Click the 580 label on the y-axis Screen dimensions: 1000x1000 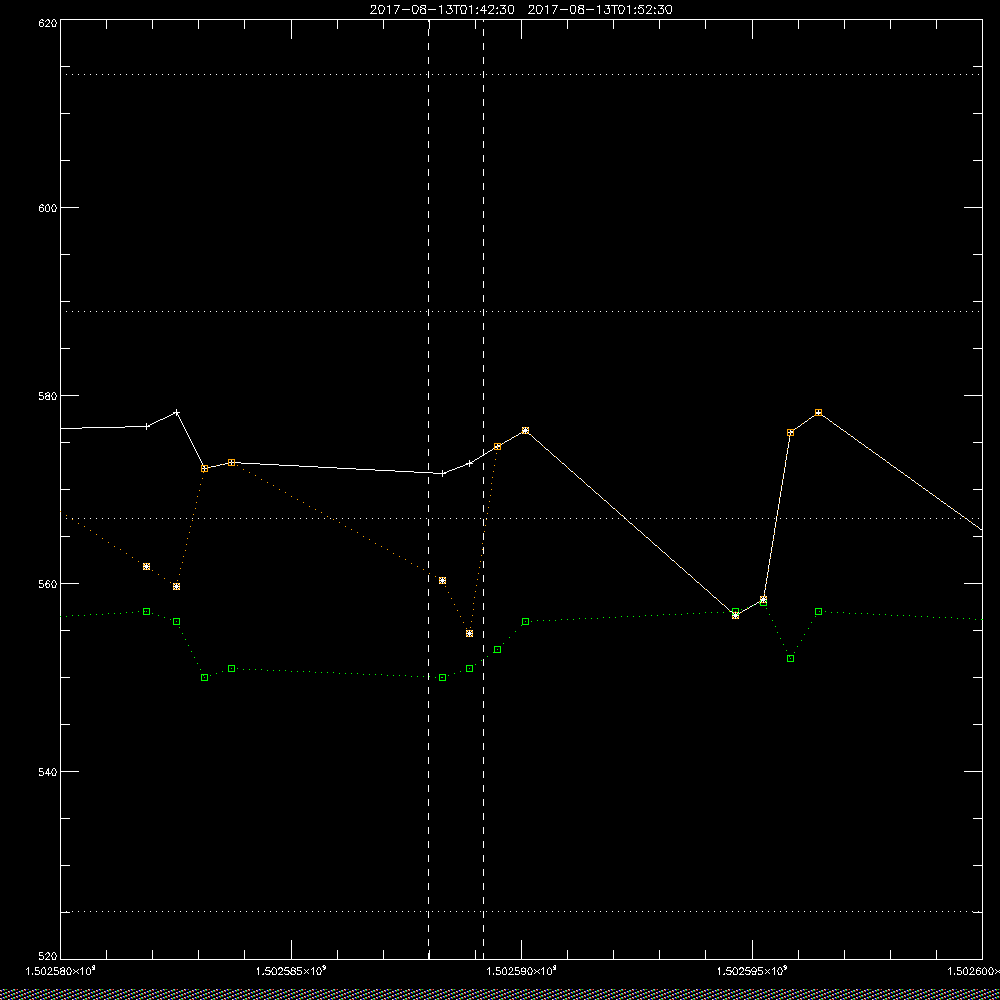click(48, 396)
